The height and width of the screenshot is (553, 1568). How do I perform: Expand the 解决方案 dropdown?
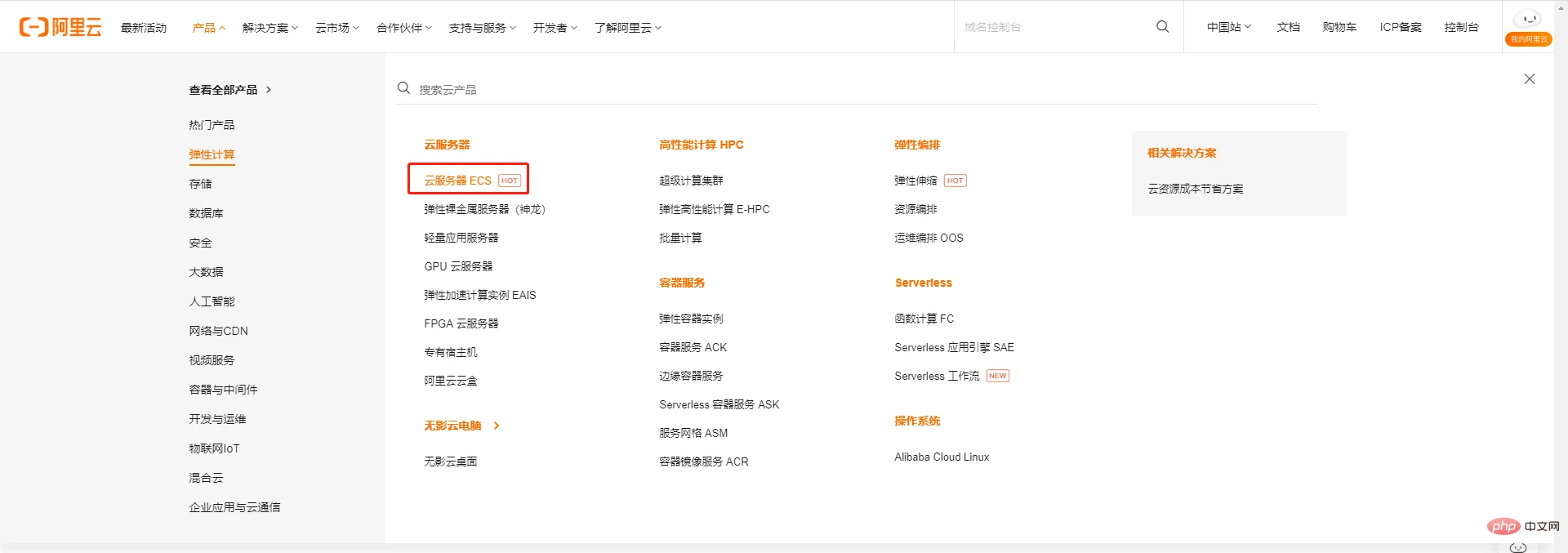(270, 28)
